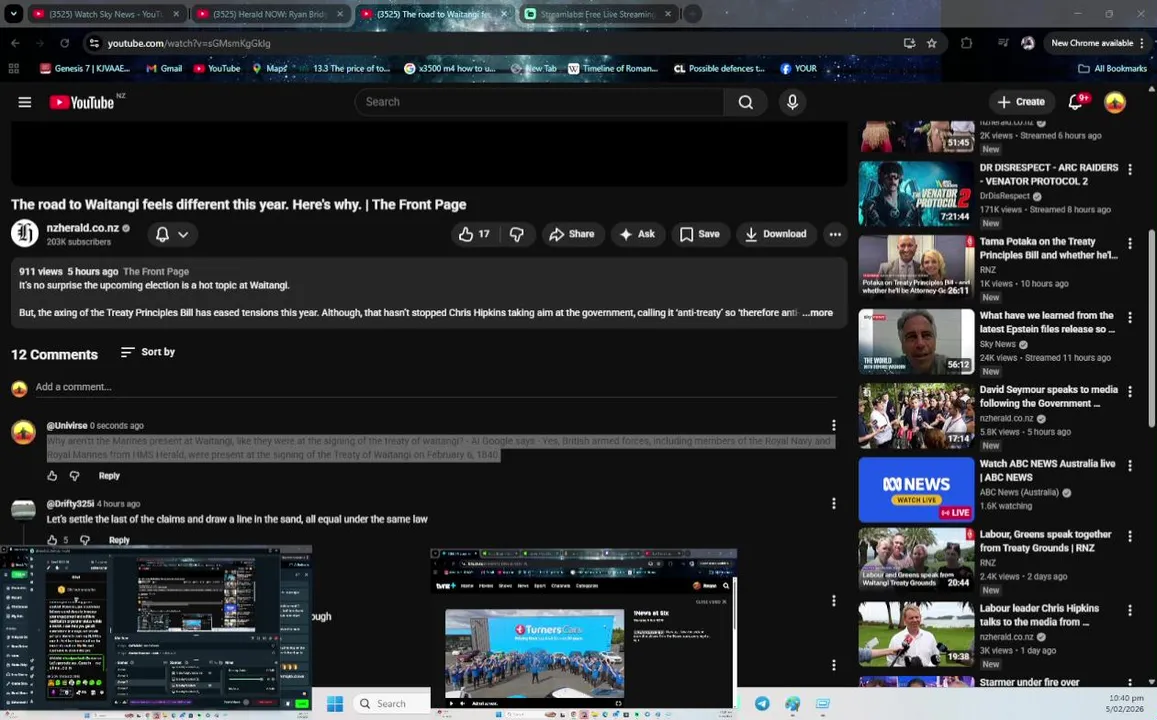The width and height of the screenshot is (1157, 720).
Task: Open options for Tama Potaka video
Action: 1130,243
